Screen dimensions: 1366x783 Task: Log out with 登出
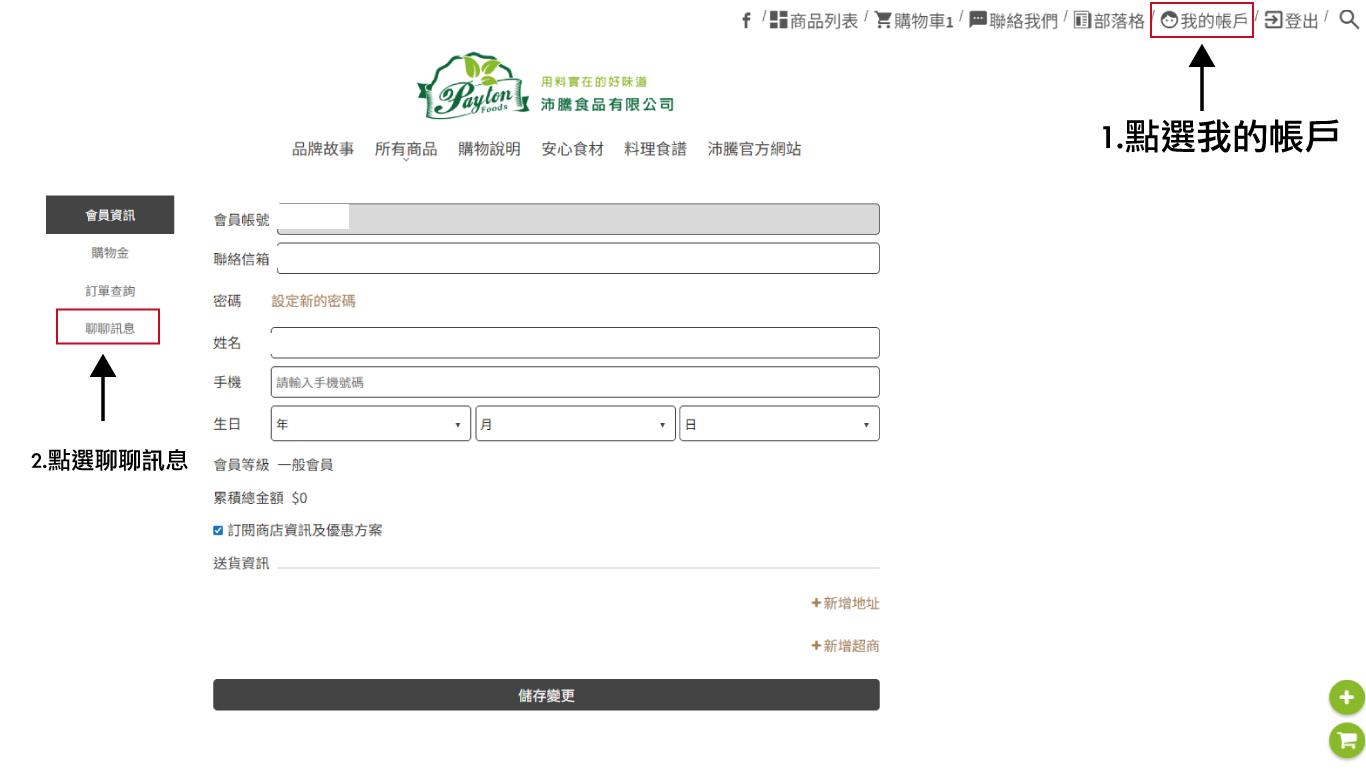click(x=1291, y=20)
